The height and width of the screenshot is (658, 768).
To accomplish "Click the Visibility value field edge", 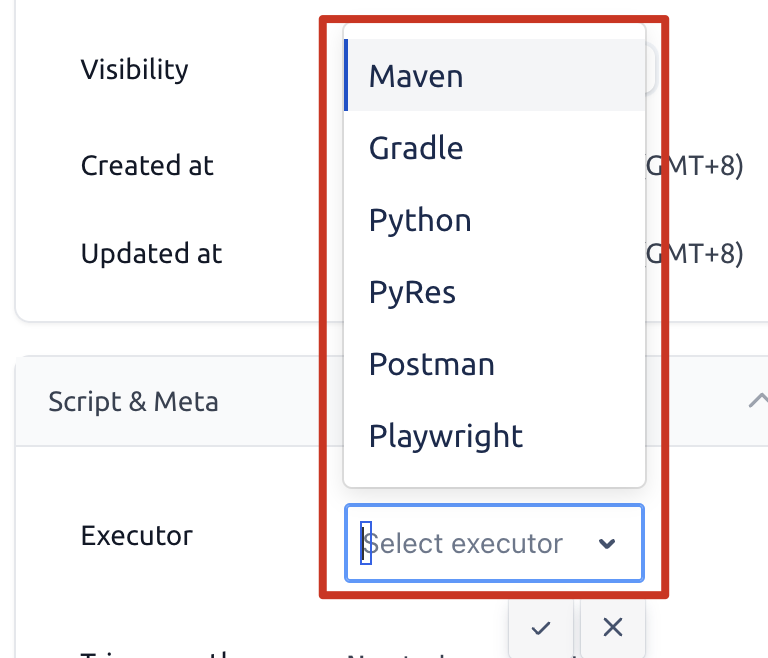I will tap(651, 70).
